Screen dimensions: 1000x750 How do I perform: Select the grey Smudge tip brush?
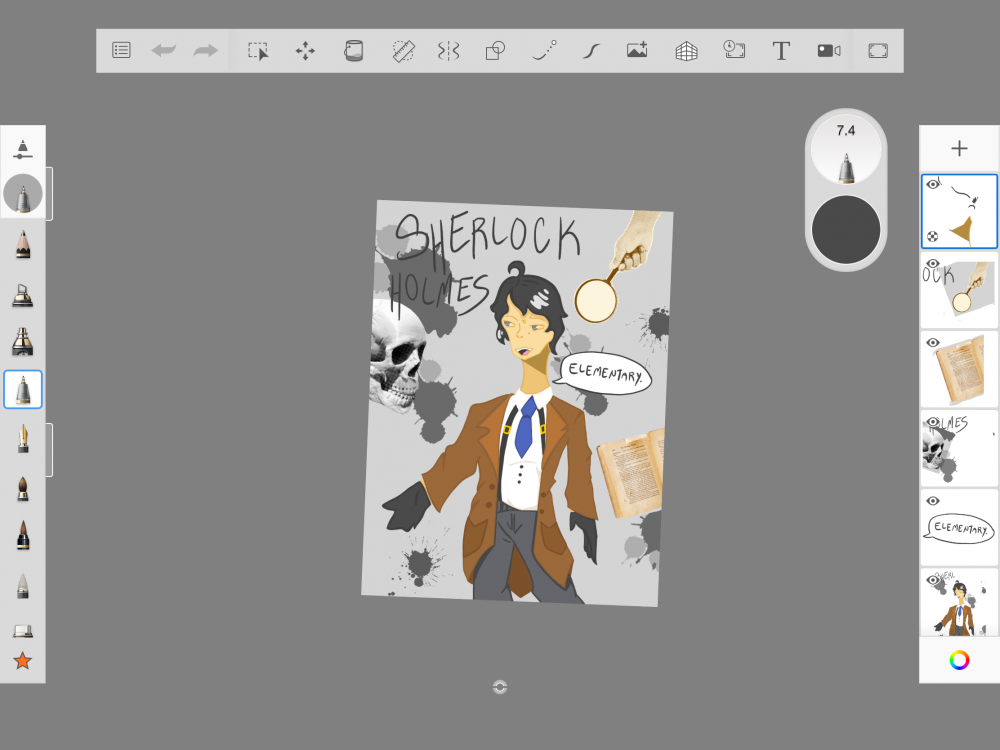click(x=23, y=586)
